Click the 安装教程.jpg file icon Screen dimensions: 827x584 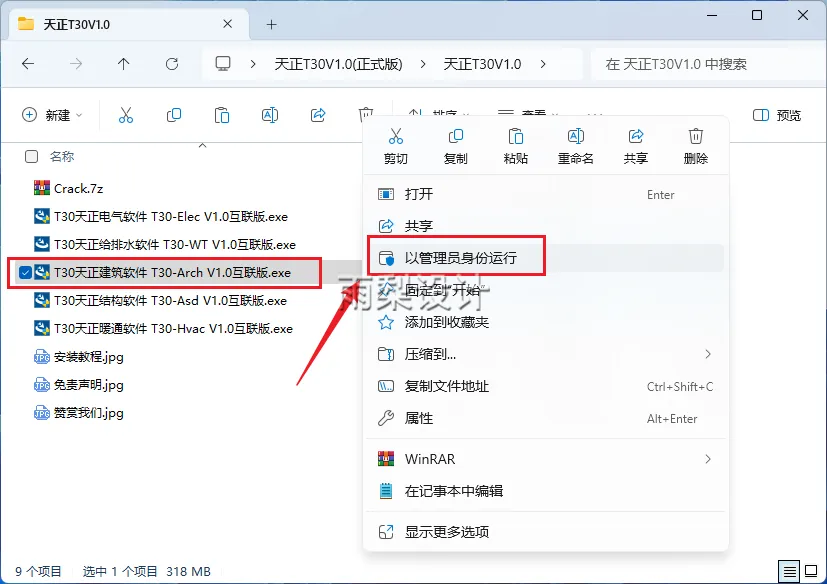[x=42, y=357]
